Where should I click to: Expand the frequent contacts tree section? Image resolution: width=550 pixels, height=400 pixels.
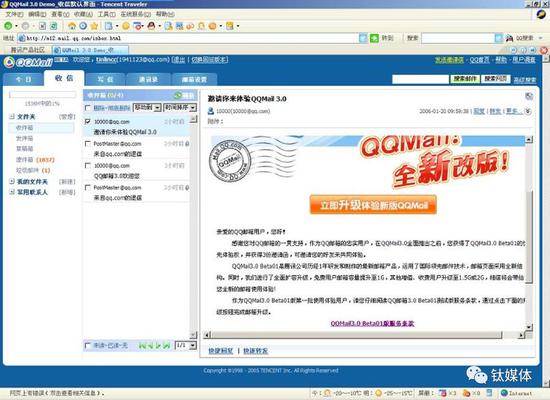[x=12, y=192]
